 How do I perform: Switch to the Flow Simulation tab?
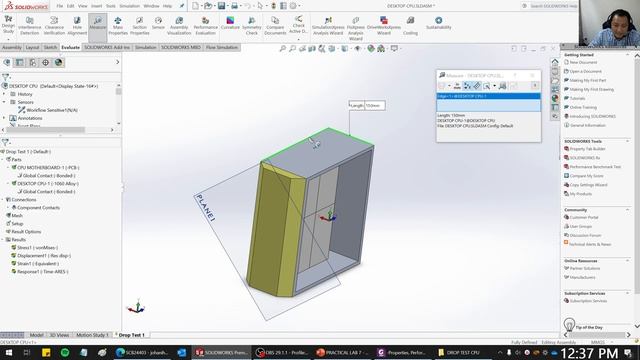222,48
